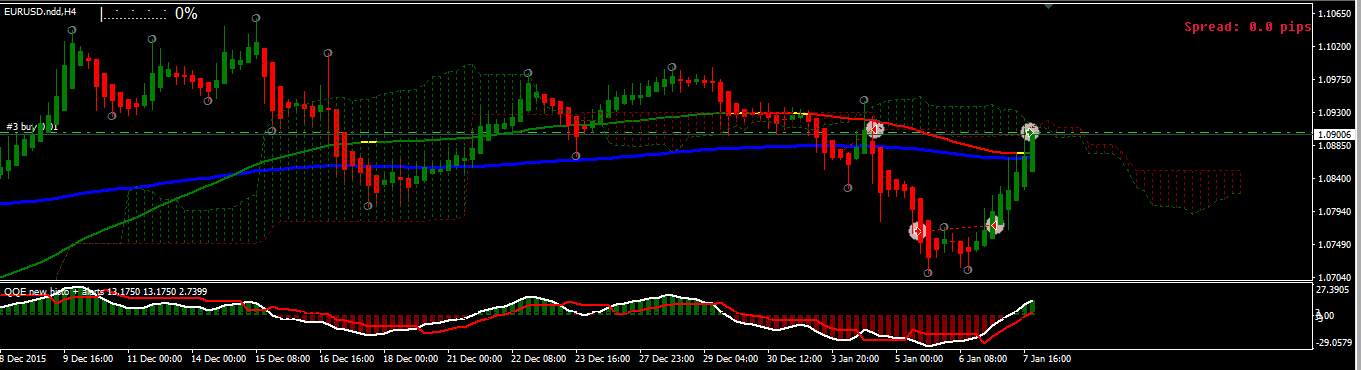This screenshot has width=1361, height=370.
Task: Click the 5 Jan 00:00 time label
Action: coord(921,358)
